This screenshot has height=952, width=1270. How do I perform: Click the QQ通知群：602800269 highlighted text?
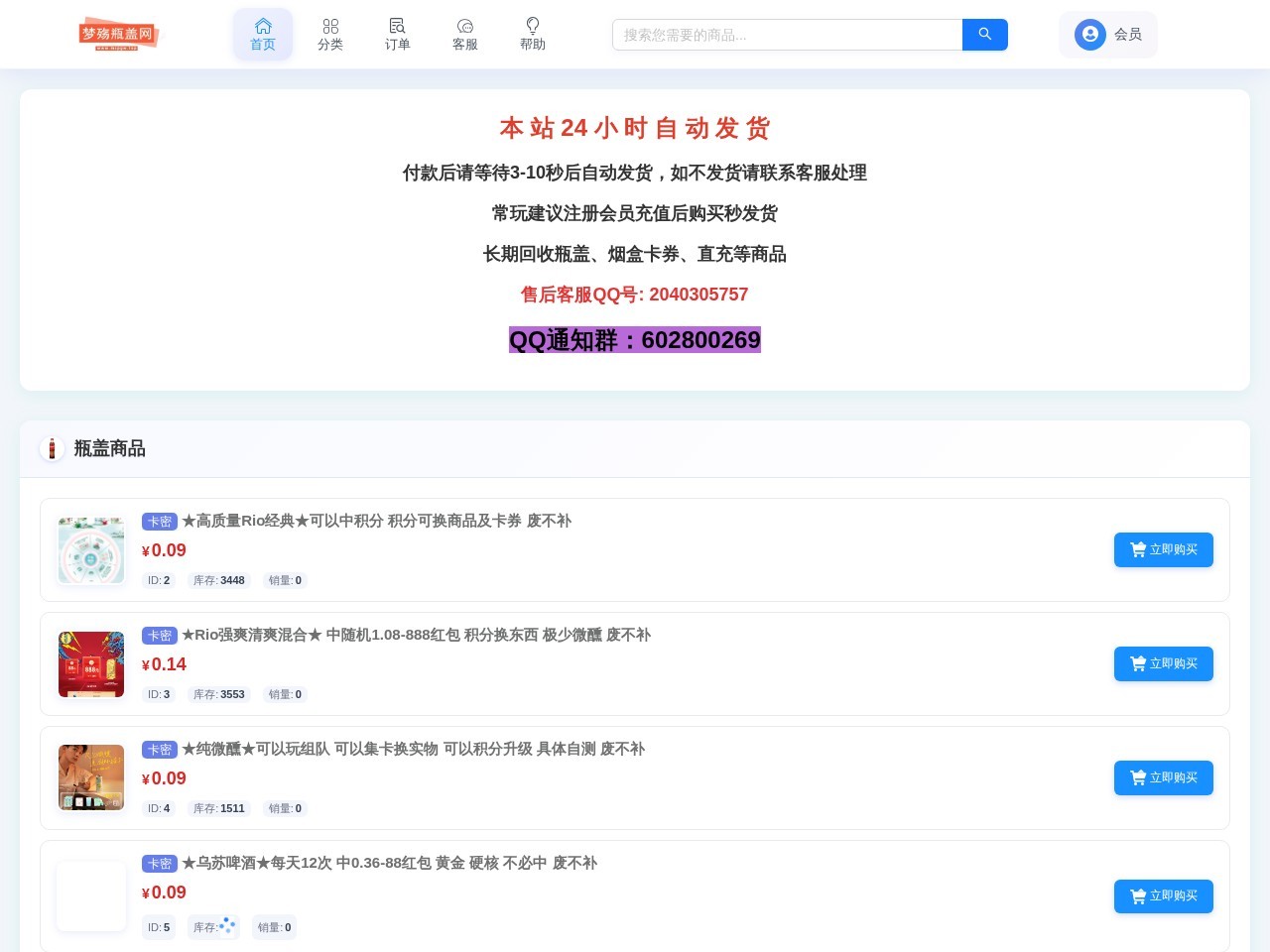coord(635,340)
